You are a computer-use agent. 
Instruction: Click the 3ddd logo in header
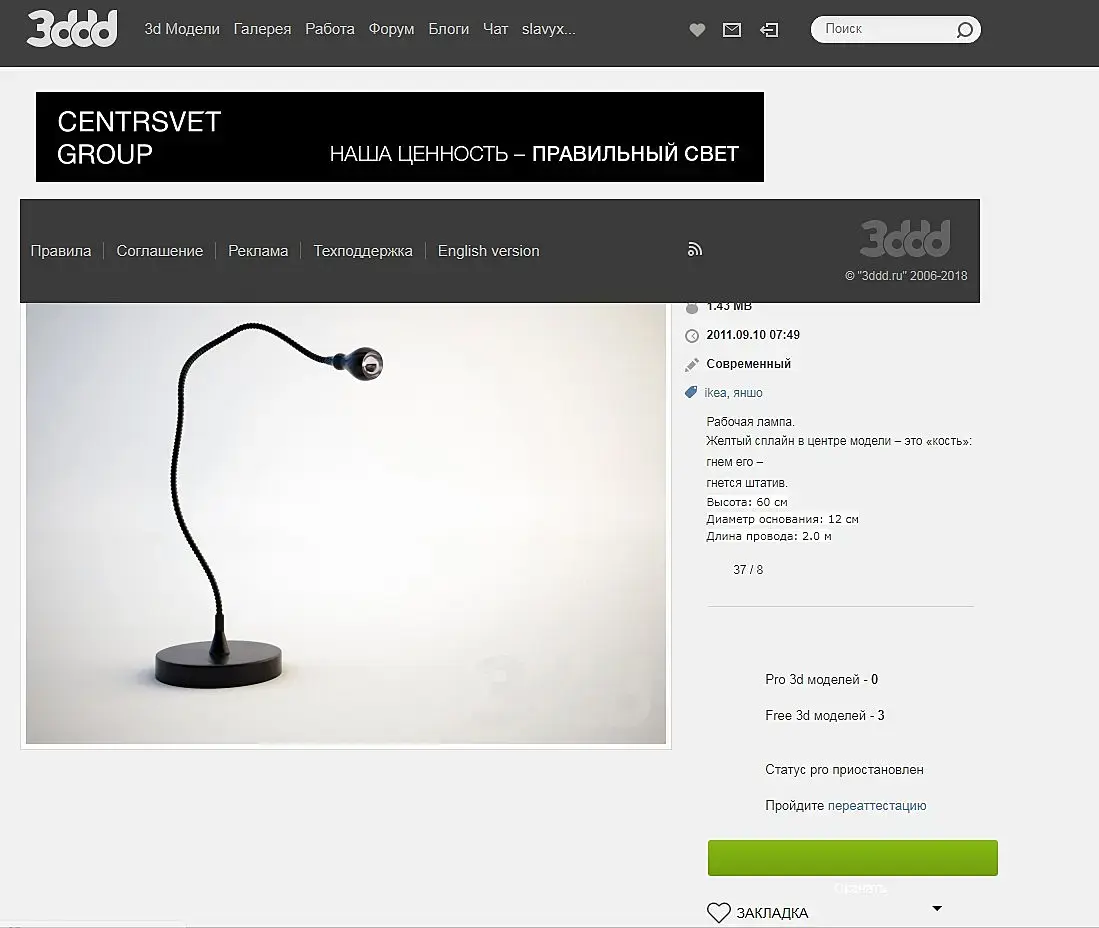(x=72, y=29)
